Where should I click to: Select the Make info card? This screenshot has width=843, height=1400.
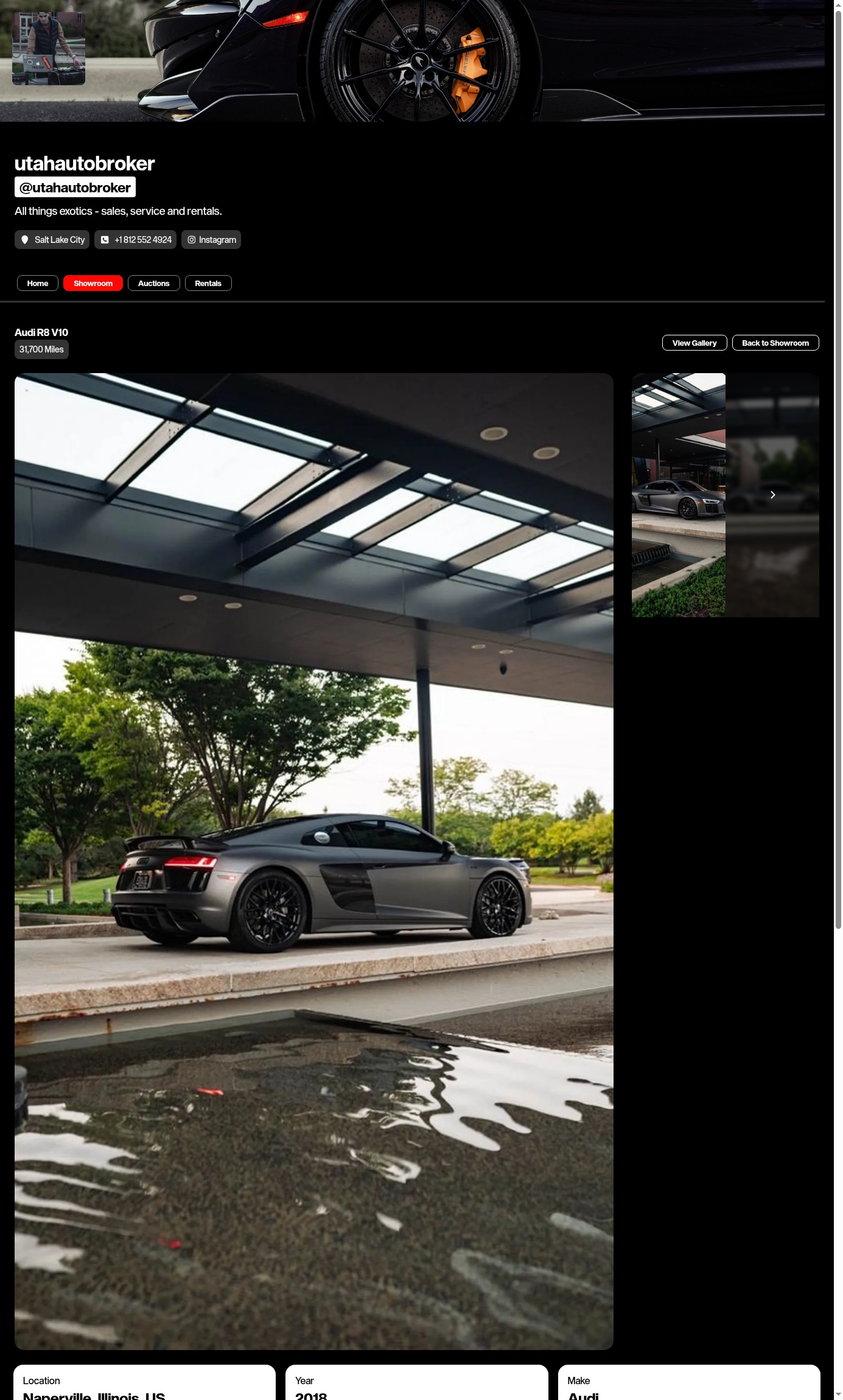(688, 1383)
